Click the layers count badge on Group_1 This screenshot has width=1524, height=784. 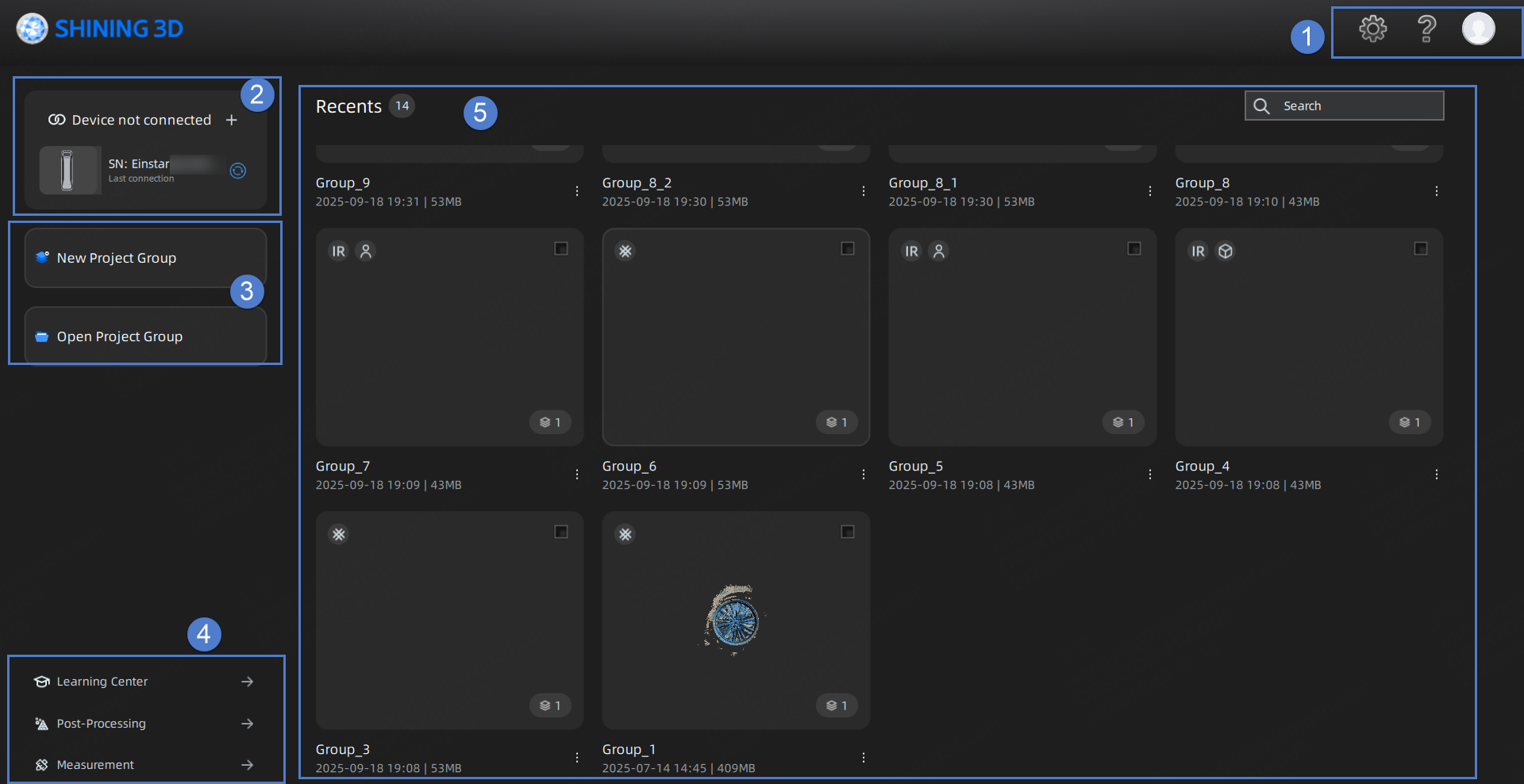[837, 705]
